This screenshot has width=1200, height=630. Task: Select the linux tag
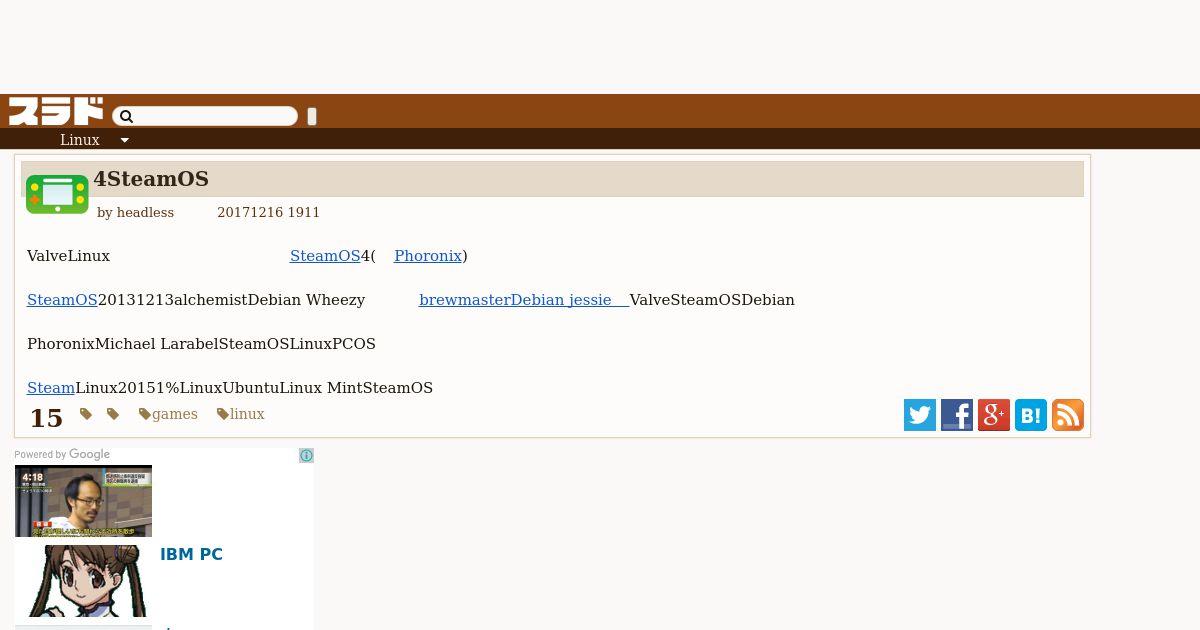241,414
